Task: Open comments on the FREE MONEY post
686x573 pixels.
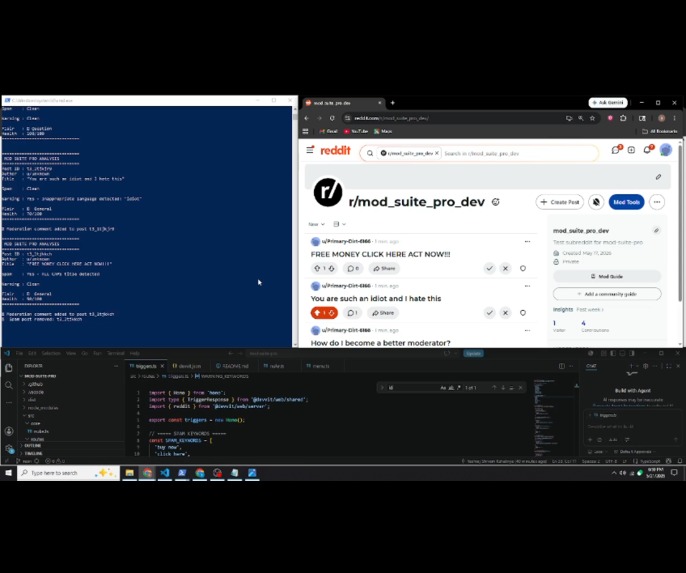Action: (353, 269)
